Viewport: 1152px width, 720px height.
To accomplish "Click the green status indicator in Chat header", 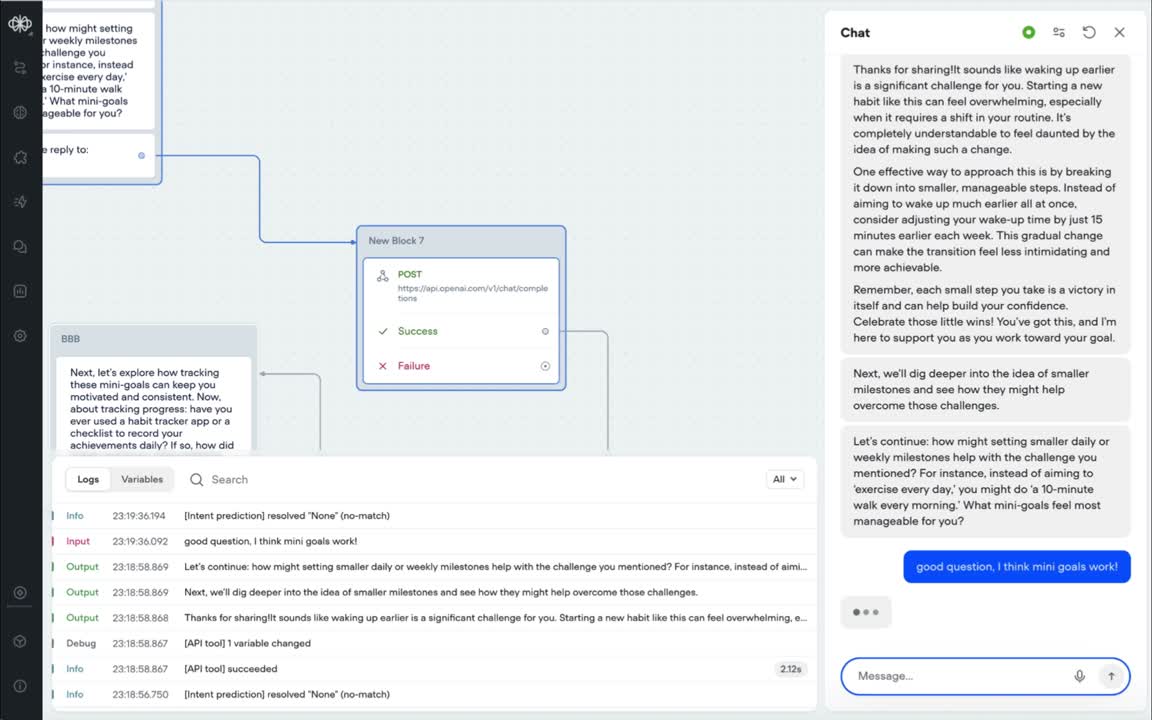I will click(x=1029, y=32).
